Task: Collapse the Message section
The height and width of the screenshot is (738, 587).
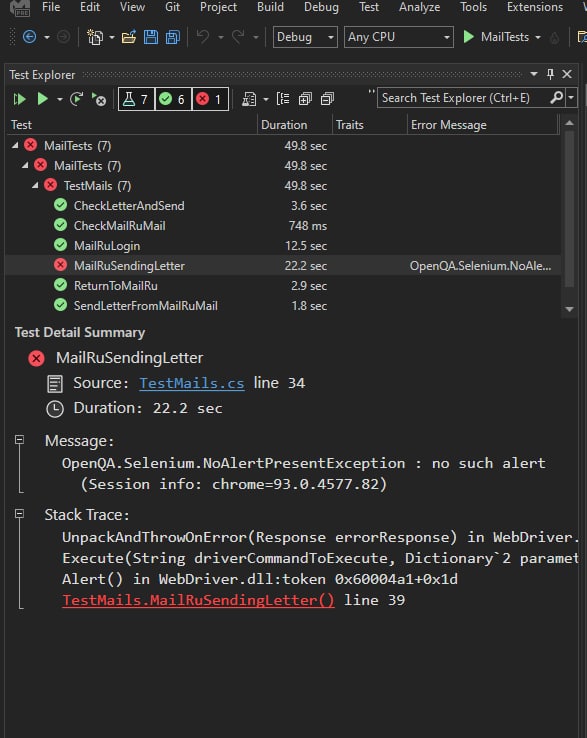Action: tap(19, 440)
